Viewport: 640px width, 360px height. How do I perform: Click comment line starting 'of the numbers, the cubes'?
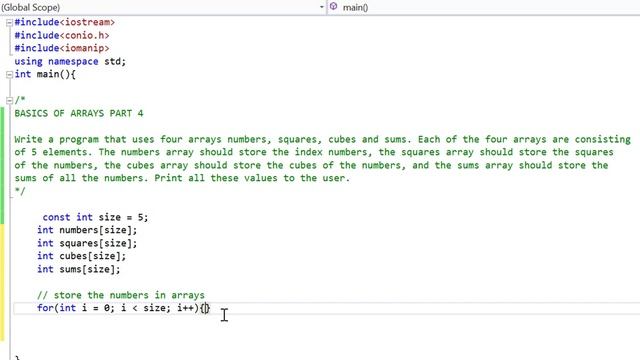pos(311,165)
